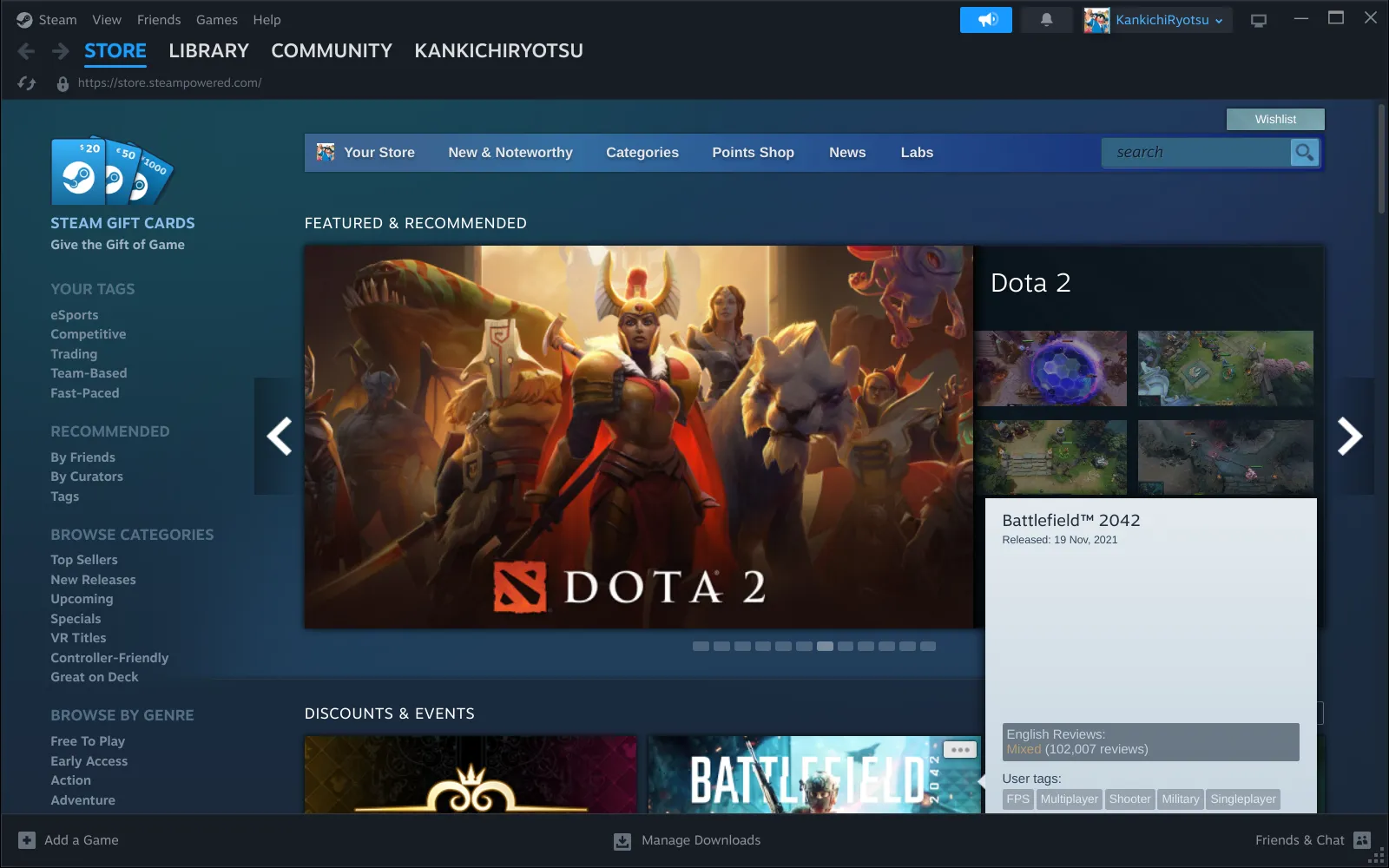The image size is (1389, 868).
Task: Open recommendations By Curators
Action: [x=87, y=477]
